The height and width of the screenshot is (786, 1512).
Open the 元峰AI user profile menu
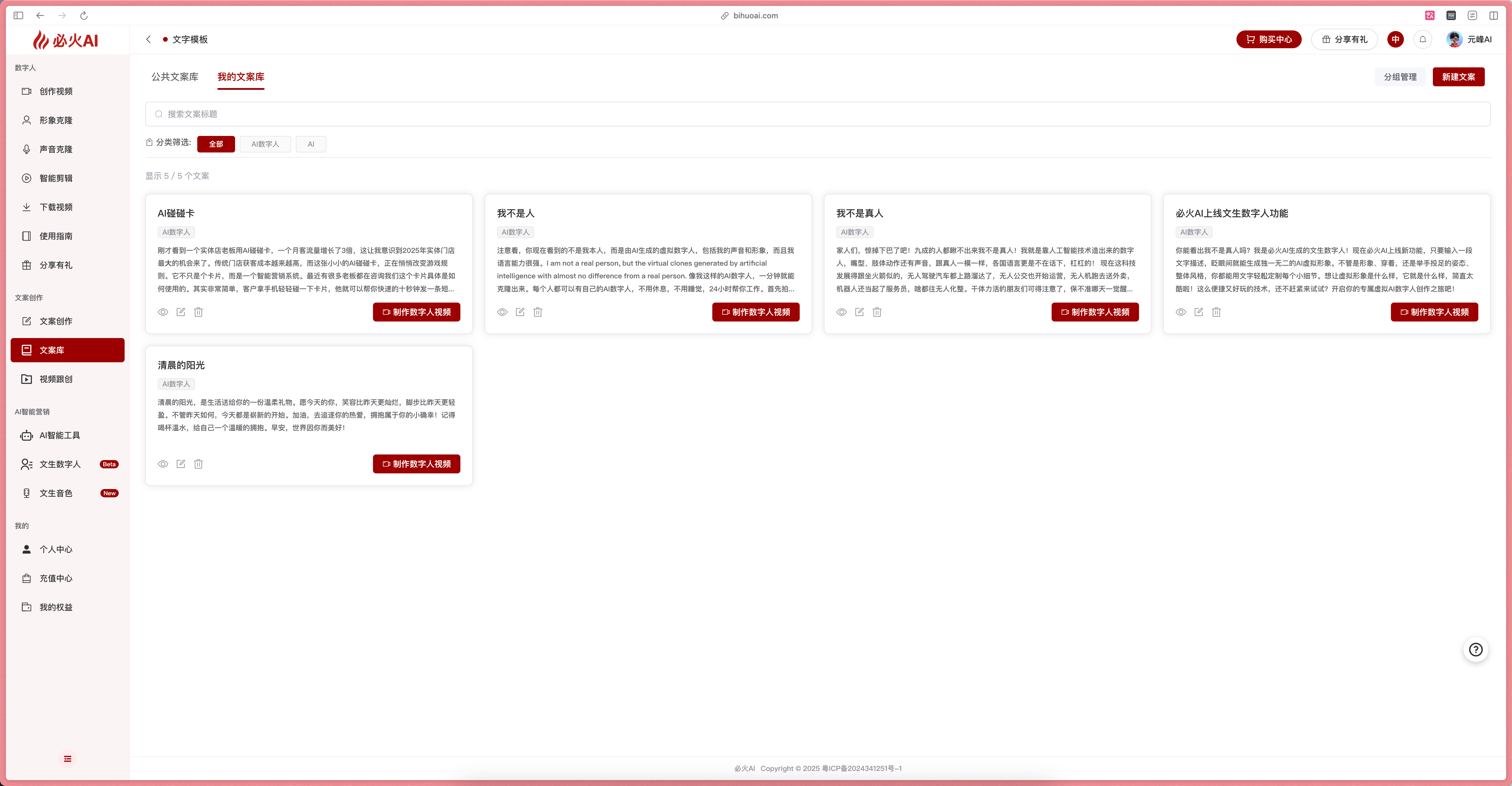tap(1469, 39)
